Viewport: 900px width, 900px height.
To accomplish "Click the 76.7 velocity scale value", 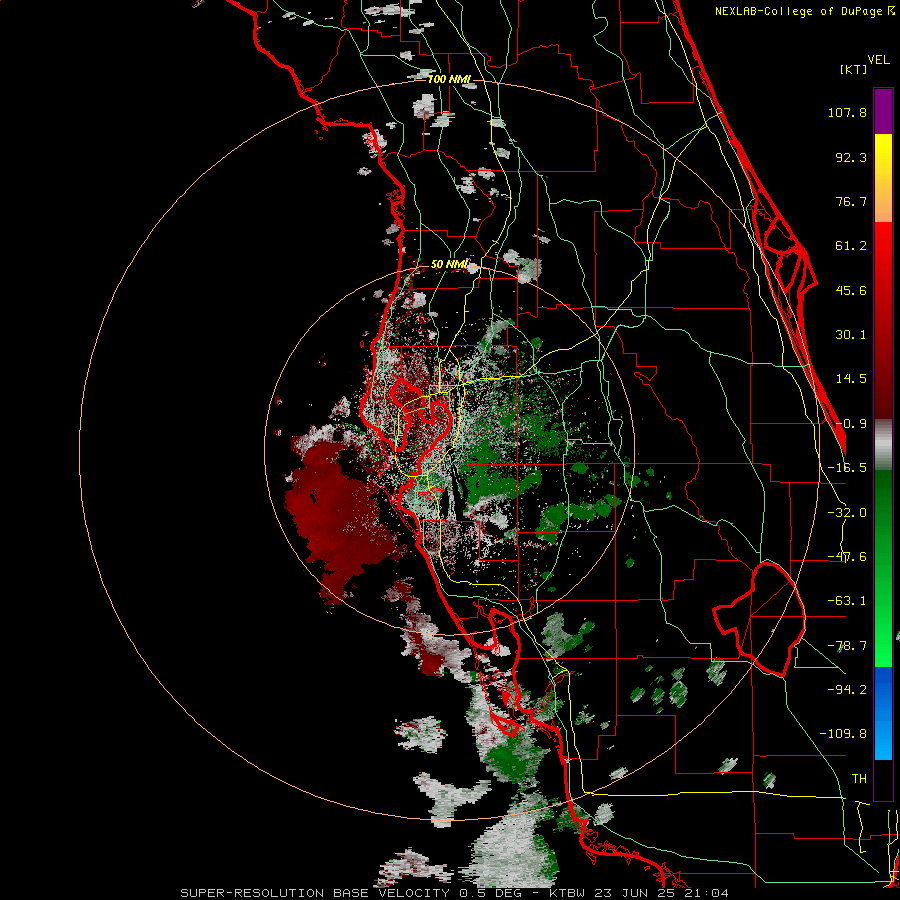I will point(851,201).
